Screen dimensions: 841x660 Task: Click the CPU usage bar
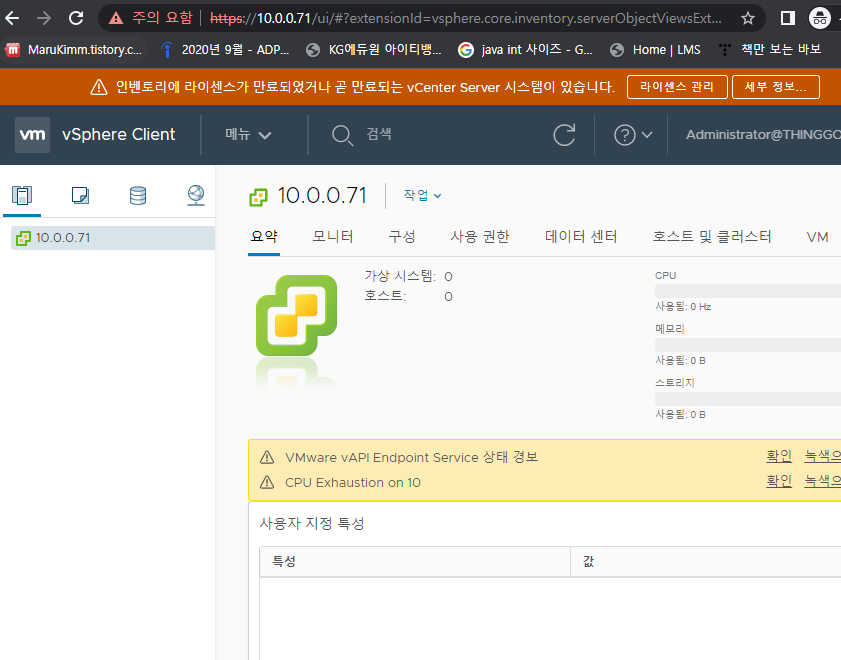coord(748,291)
